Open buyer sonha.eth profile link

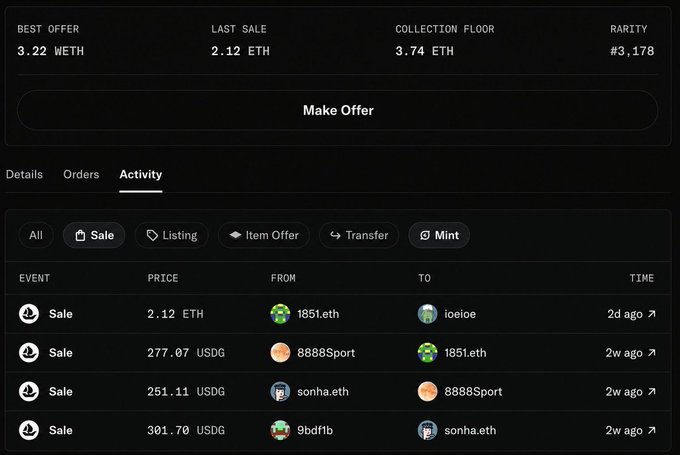pos(470,430)
